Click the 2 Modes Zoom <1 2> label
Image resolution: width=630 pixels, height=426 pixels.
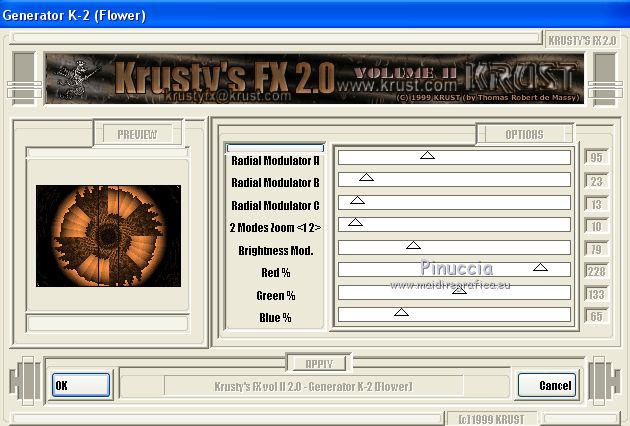[275, 228]
